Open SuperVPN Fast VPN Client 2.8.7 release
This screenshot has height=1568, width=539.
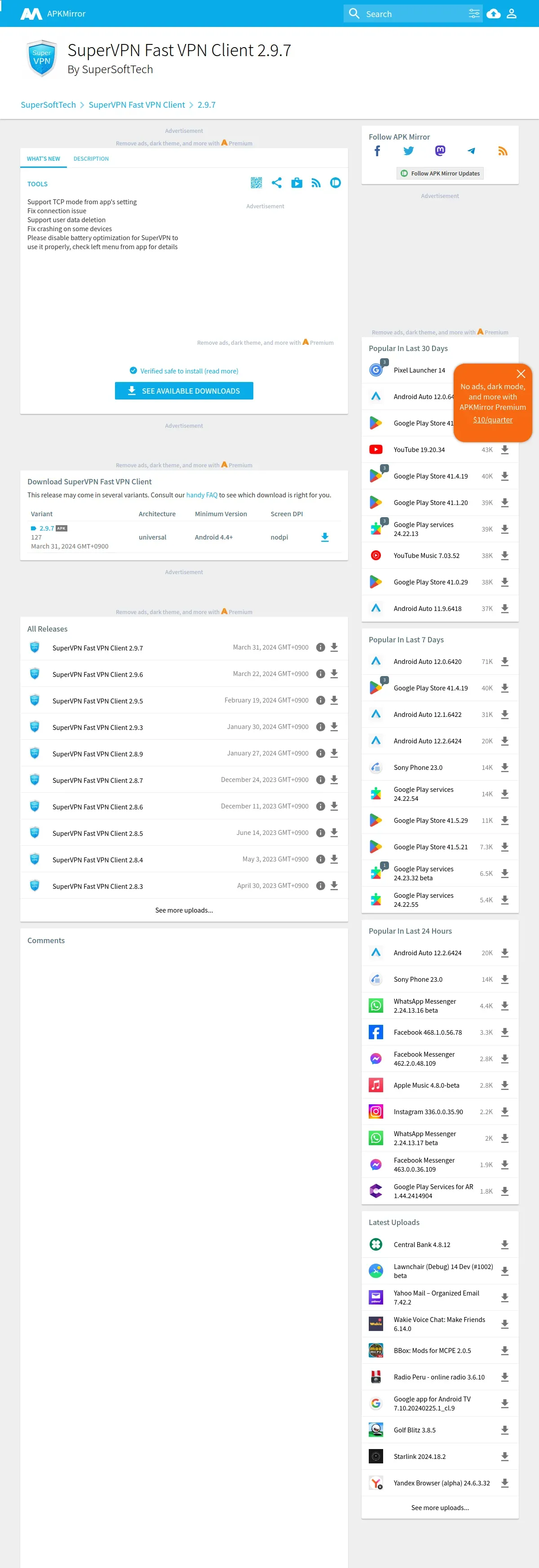[x=97, y=780]
